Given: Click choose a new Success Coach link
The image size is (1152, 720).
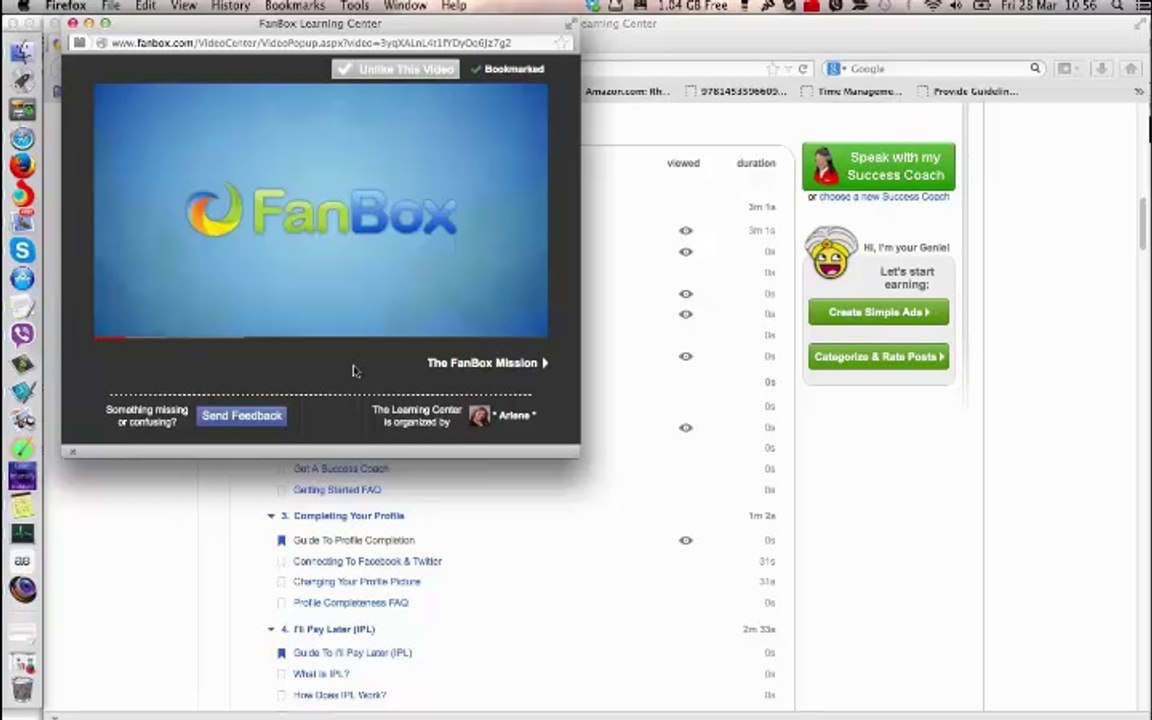Looking at the screenshot, I should pos(884,197).
